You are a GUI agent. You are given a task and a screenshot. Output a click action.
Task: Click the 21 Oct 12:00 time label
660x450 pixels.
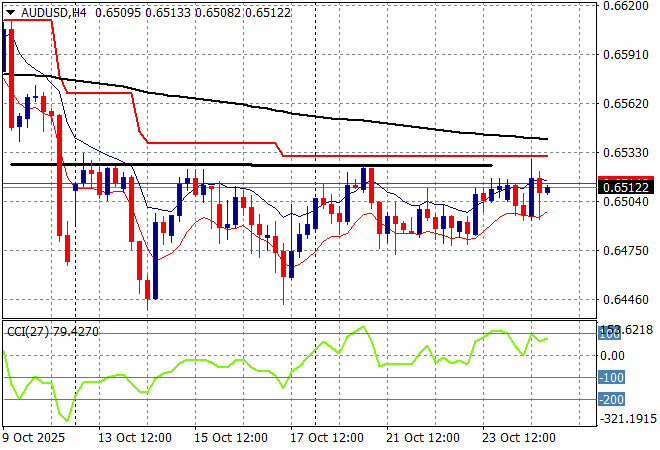(x=423, y=438)
